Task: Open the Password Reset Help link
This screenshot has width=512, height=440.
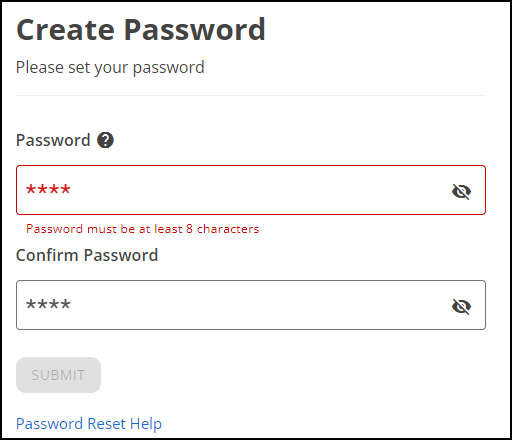Action: [89, 424]
